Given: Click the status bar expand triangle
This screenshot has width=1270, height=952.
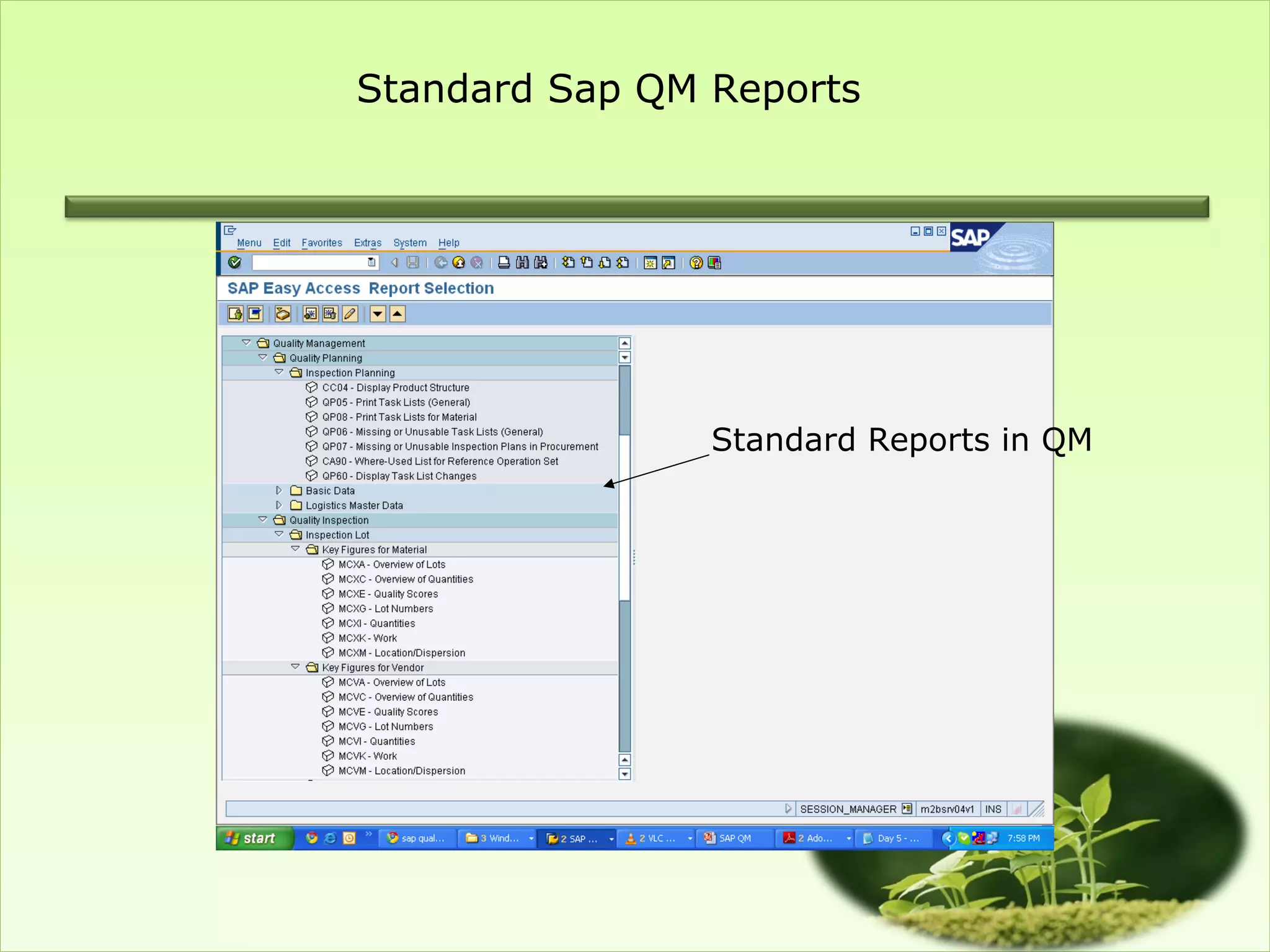Looking at the screenshot, I should (x=788, y=809).
